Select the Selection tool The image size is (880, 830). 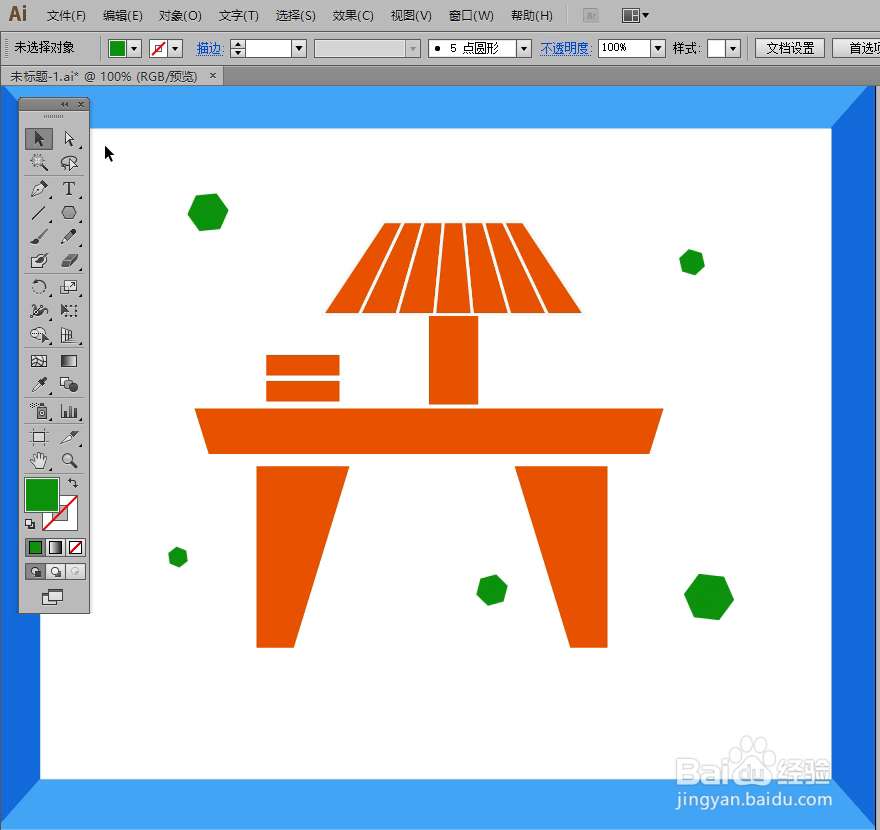click(38, 138)
